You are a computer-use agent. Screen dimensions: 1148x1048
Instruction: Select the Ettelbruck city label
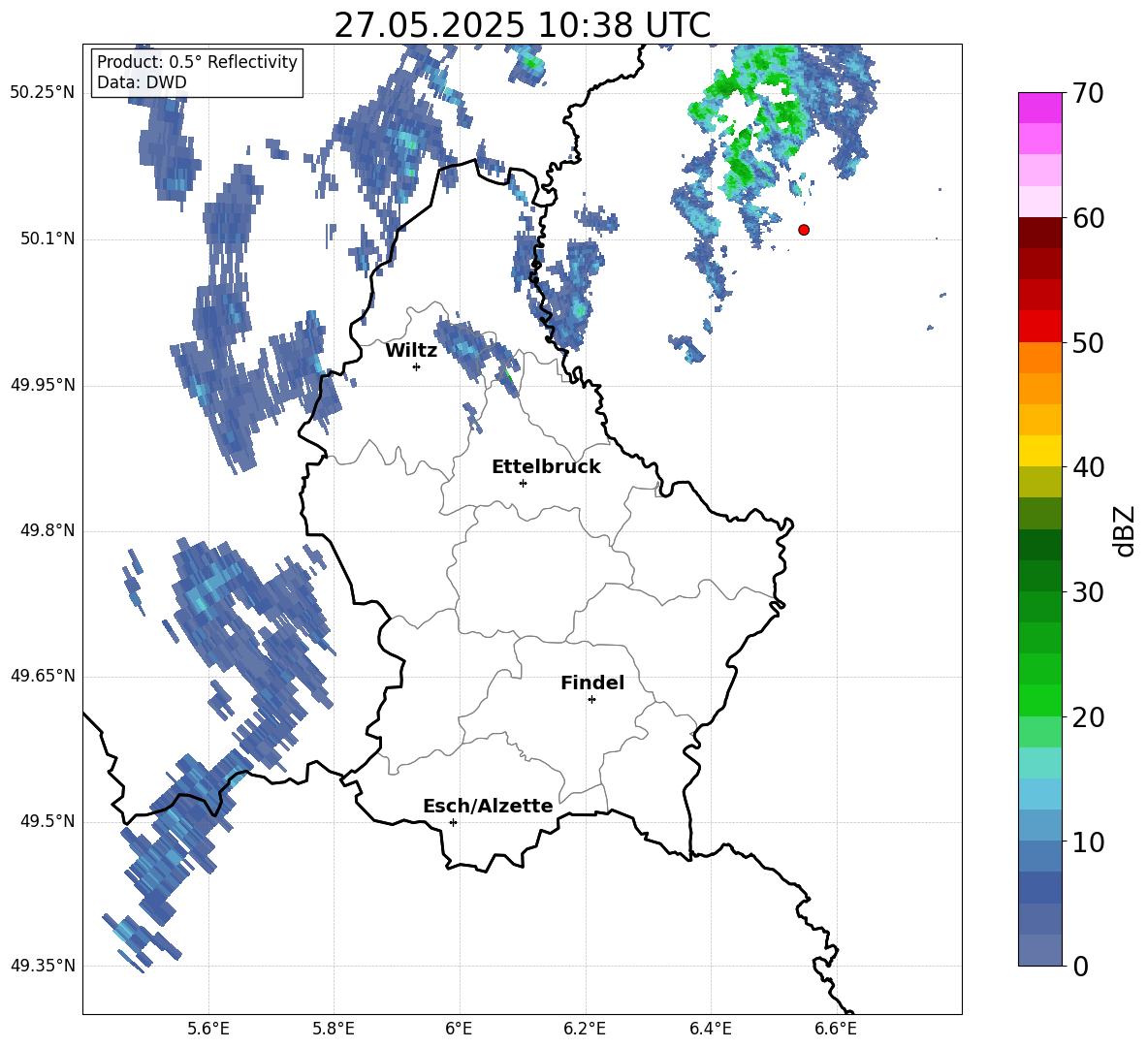(x=546, y=467)
